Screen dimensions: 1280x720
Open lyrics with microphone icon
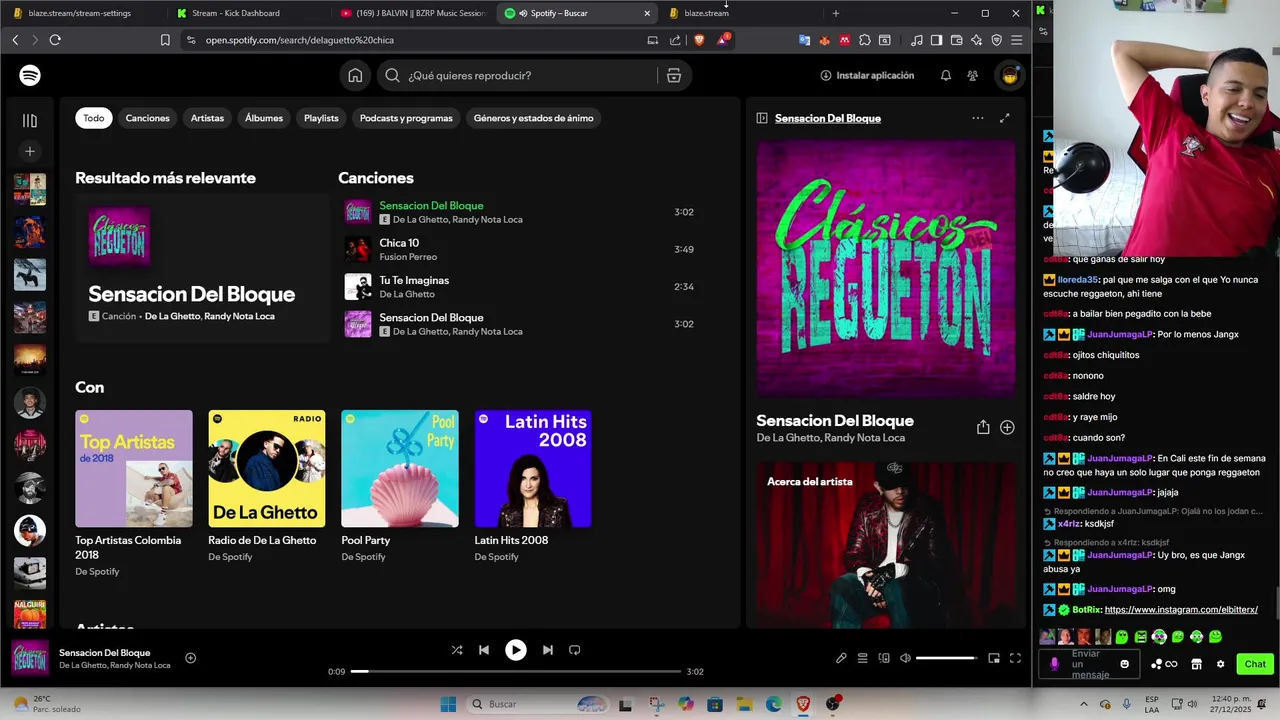tap(841, 658)
